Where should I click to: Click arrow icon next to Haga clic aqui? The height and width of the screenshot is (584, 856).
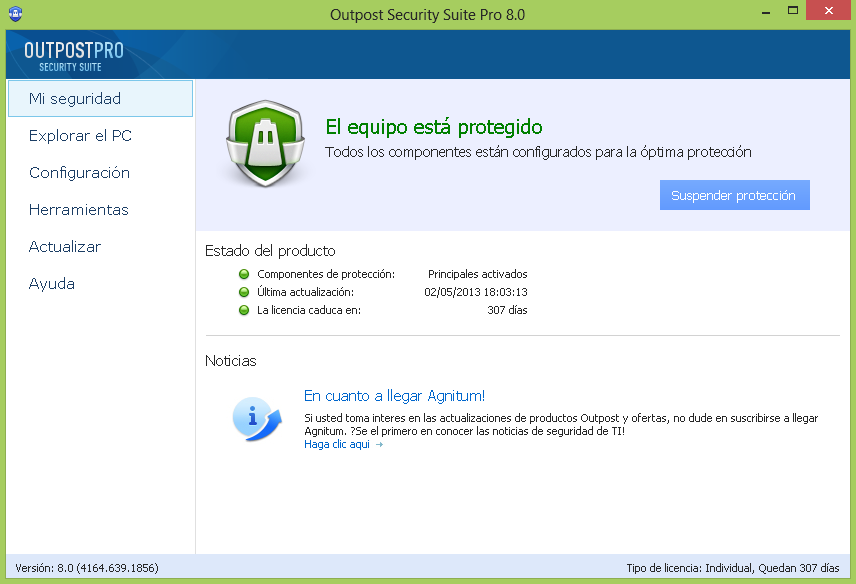(379, 445)
